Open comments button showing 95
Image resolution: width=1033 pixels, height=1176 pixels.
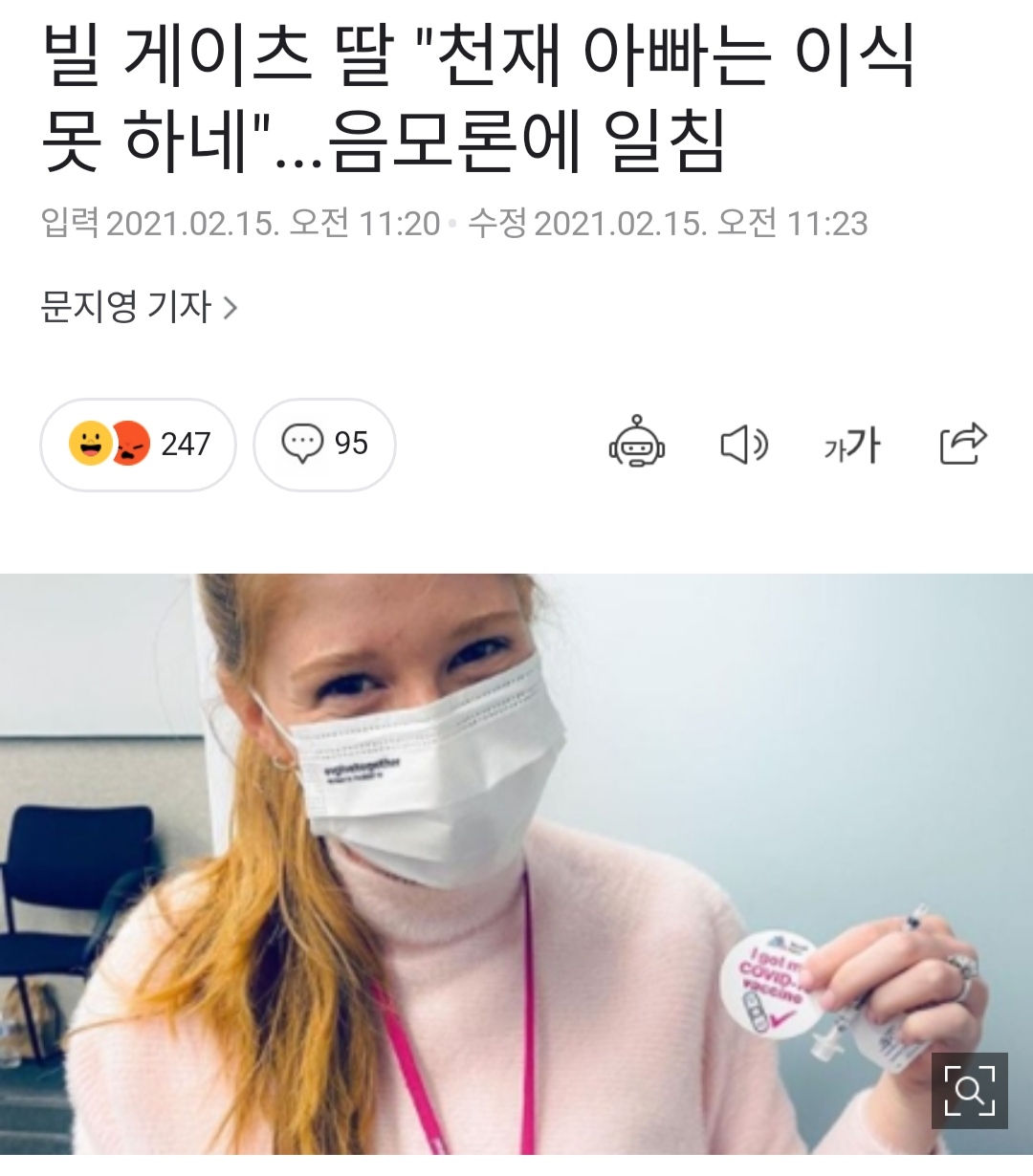tap(324, 445)
